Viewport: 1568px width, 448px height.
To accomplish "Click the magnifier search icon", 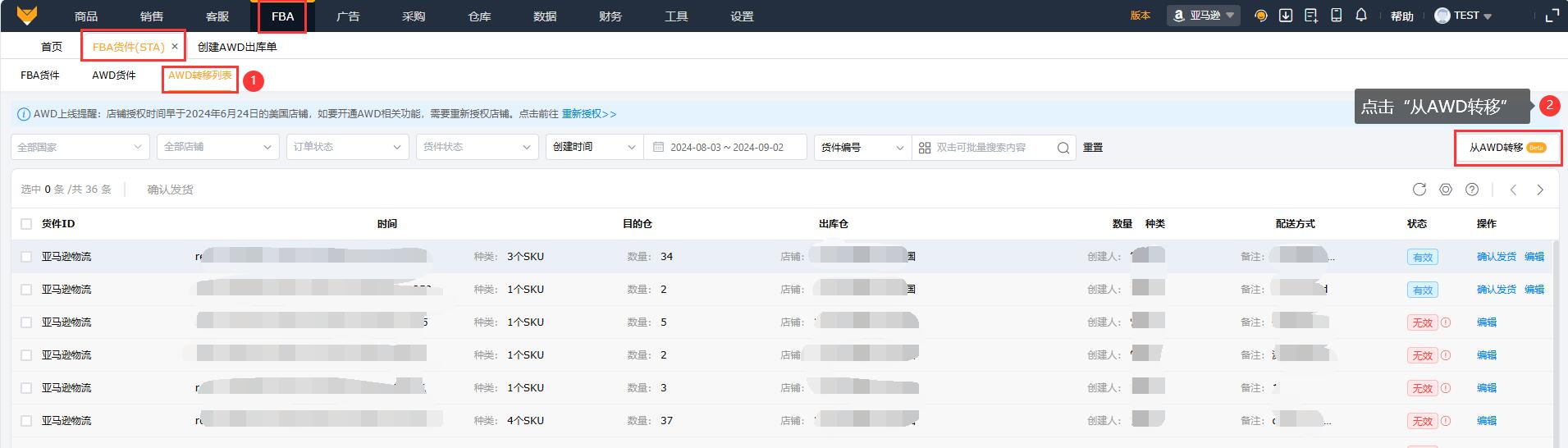I will tap(1063, 148).
